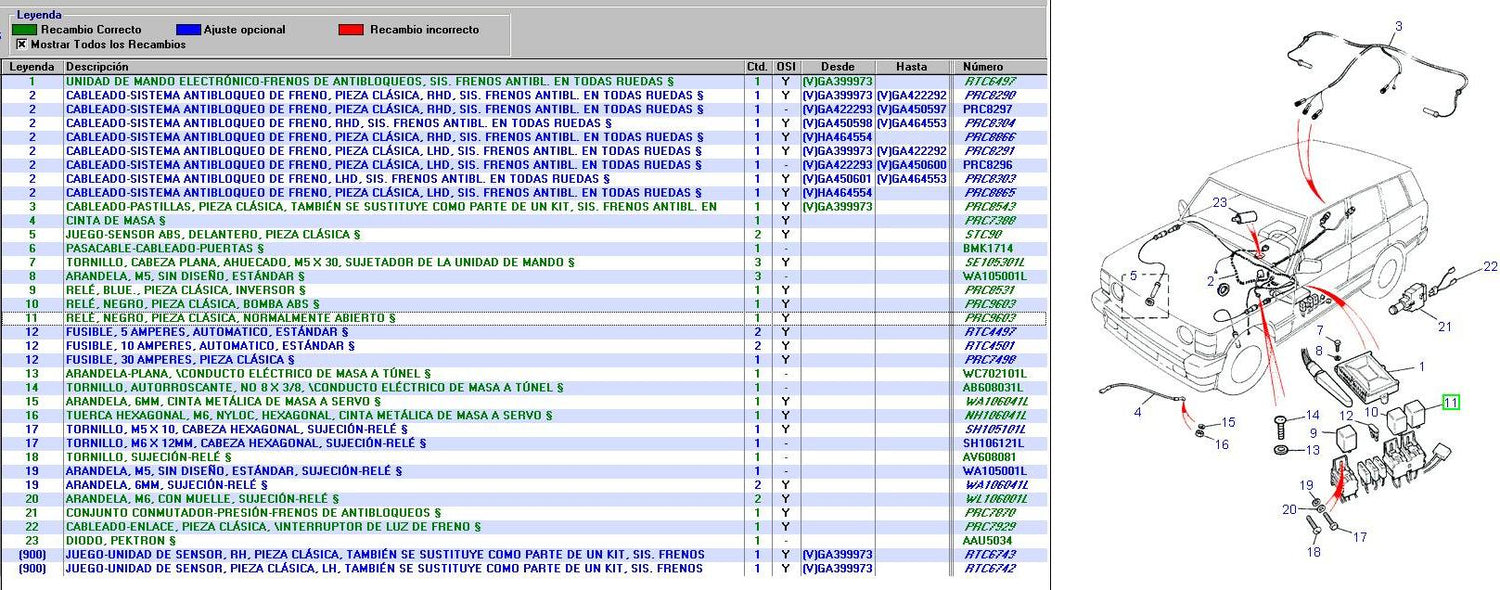Screen dimensions: 1500x590
Task: Select the CONJUNTO CONMUTADOR-PRESIÓN row
Action: point(523,512)
